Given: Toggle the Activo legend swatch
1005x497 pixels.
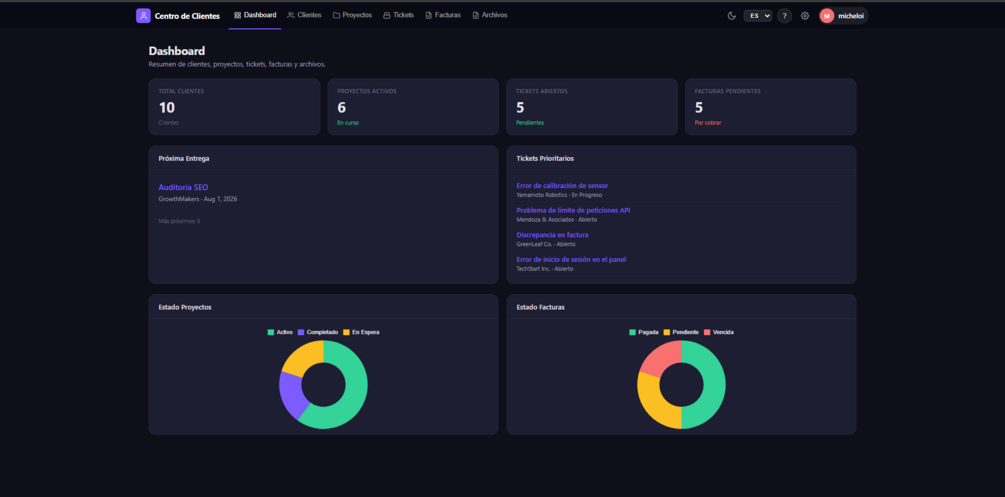Looking at the screenshot, I should (270, 332).
